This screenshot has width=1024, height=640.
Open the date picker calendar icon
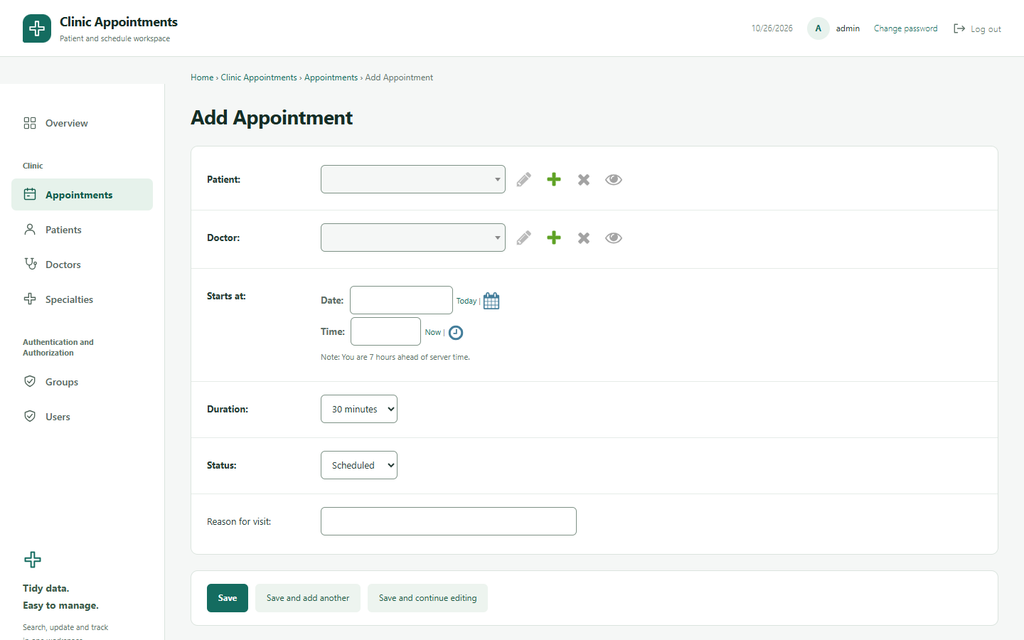tap(491, 301)
